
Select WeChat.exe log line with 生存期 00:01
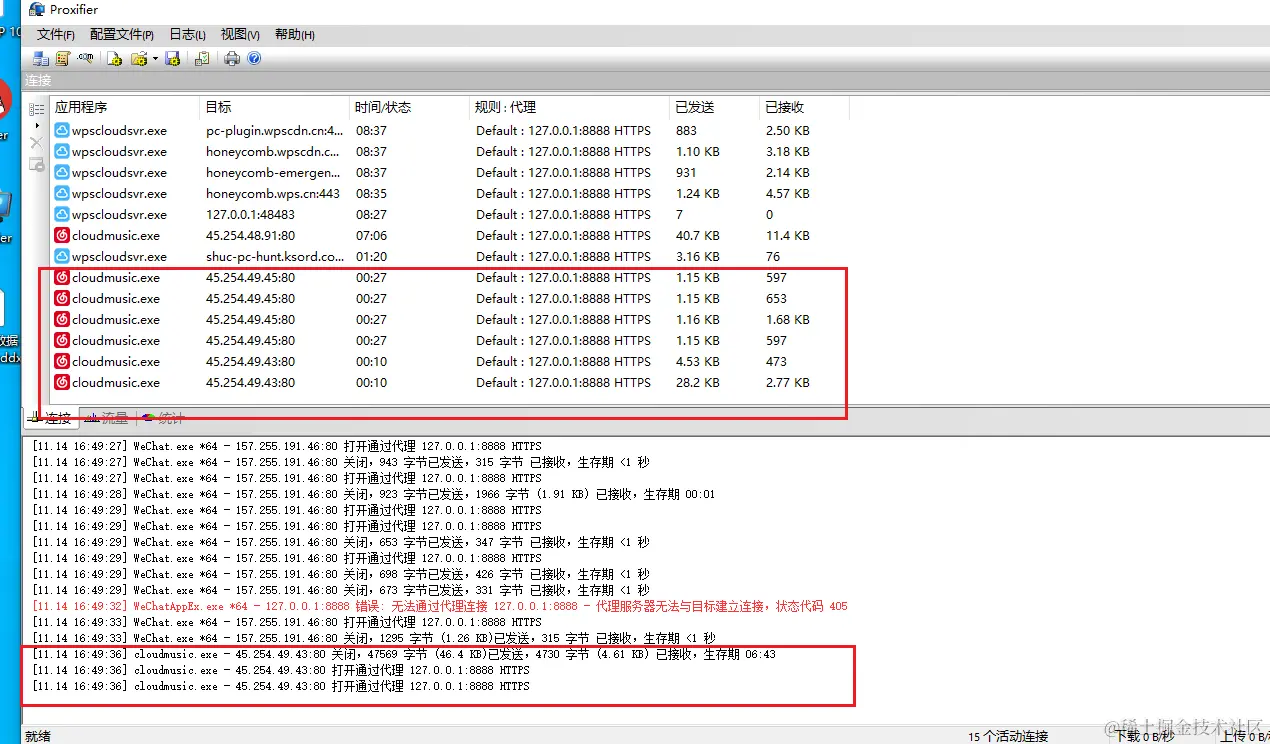pos(373,494)
